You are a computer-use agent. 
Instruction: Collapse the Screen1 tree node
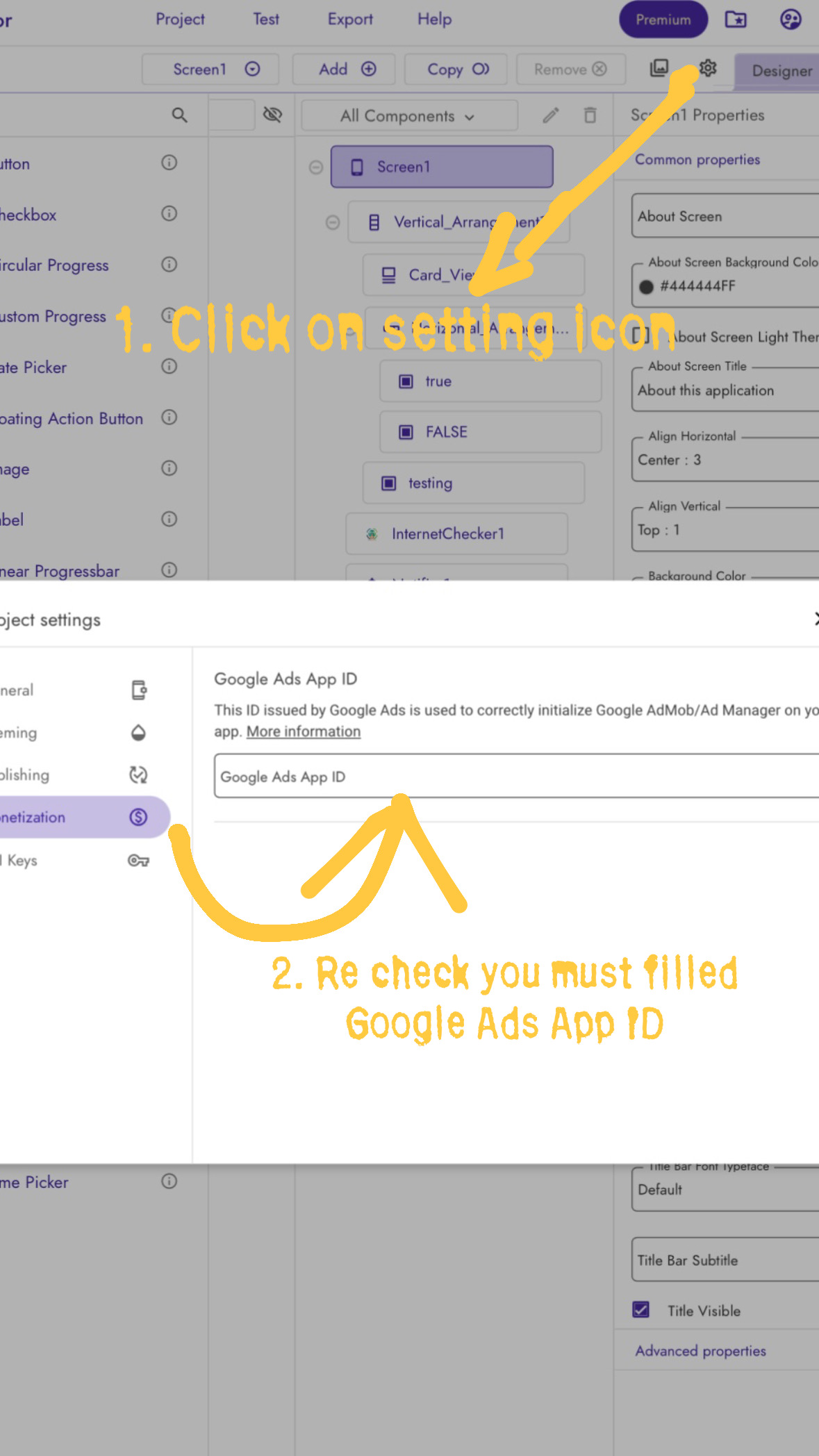click(316, 167)
